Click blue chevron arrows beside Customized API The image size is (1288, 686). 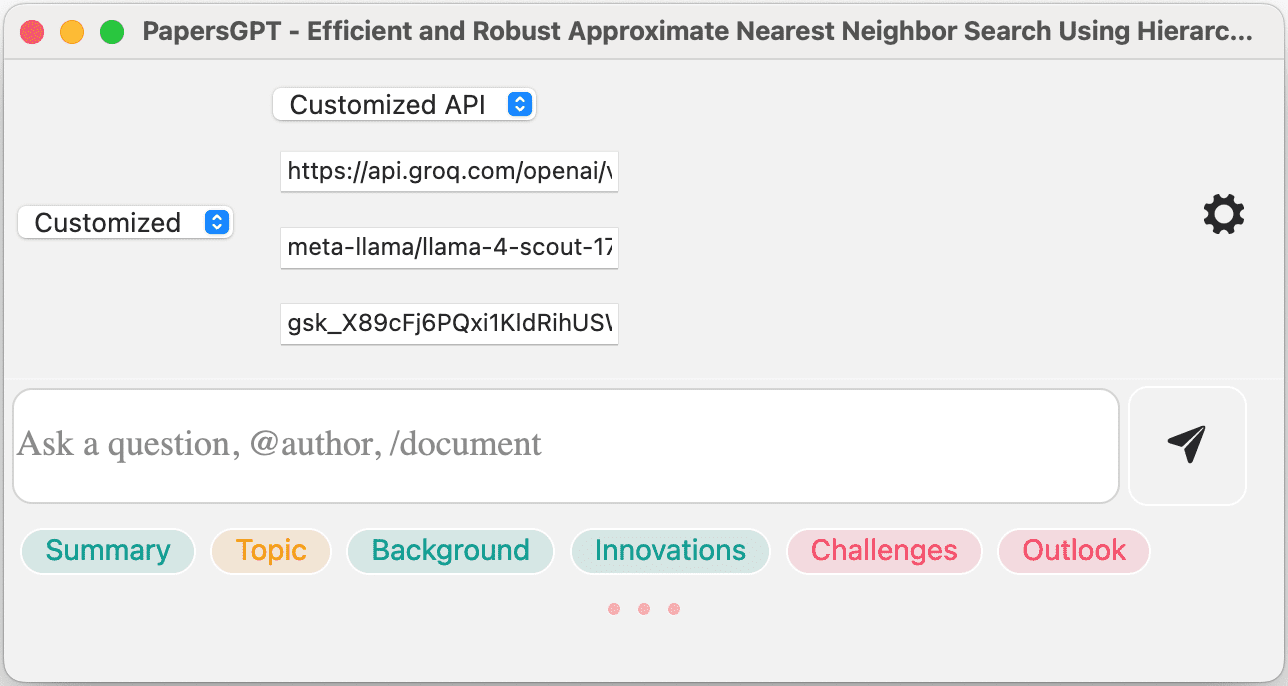coord(520,105)
